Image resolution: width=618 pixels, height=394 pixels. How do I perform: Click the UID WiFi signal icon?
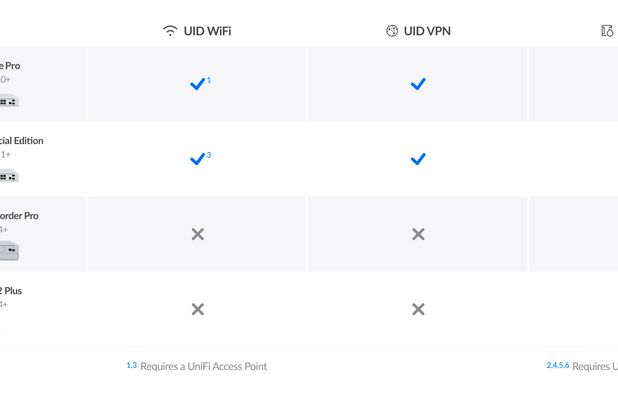pos(170,31)
